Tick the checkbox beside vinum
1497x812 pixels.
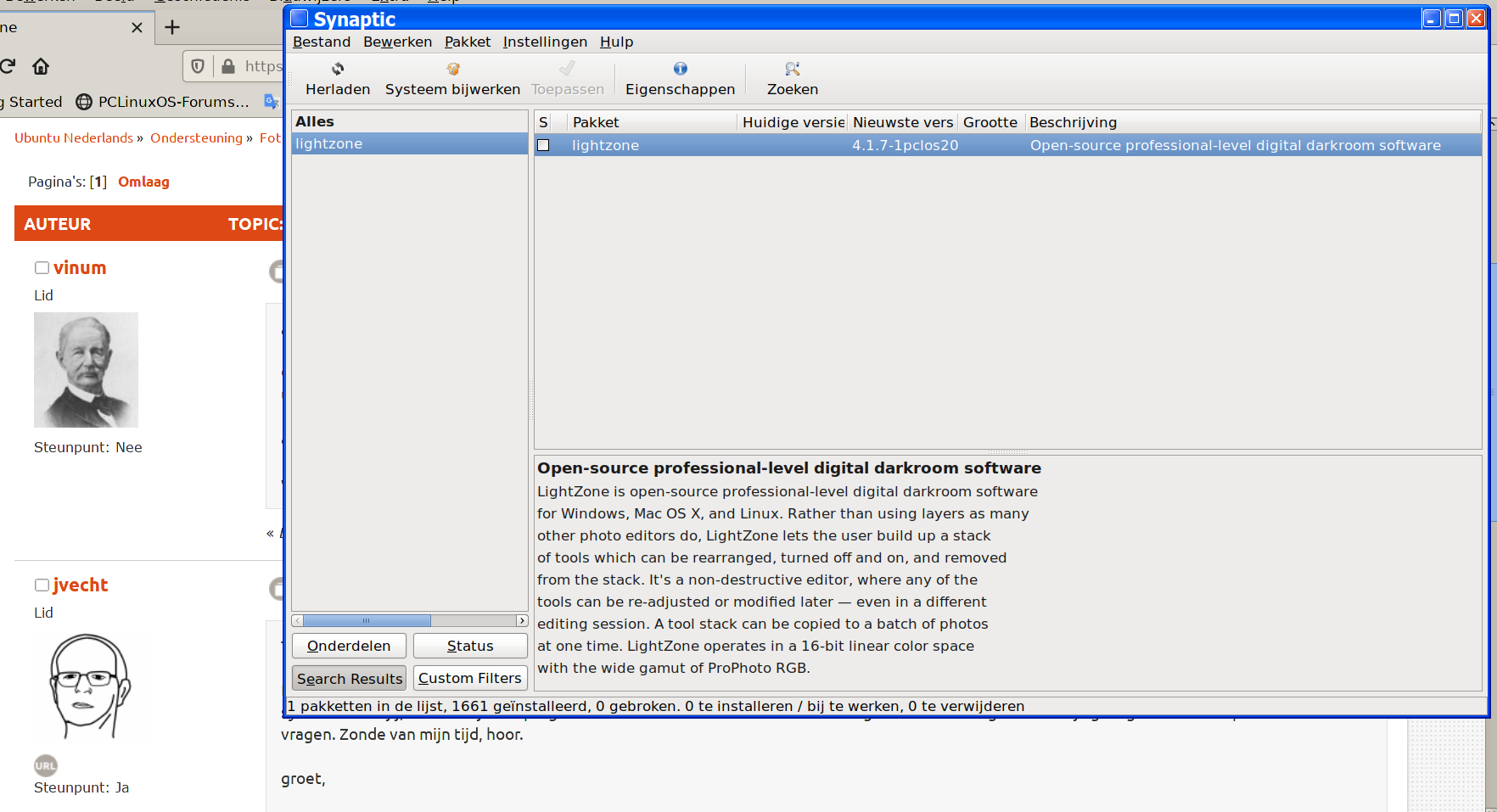pos(42,268)
